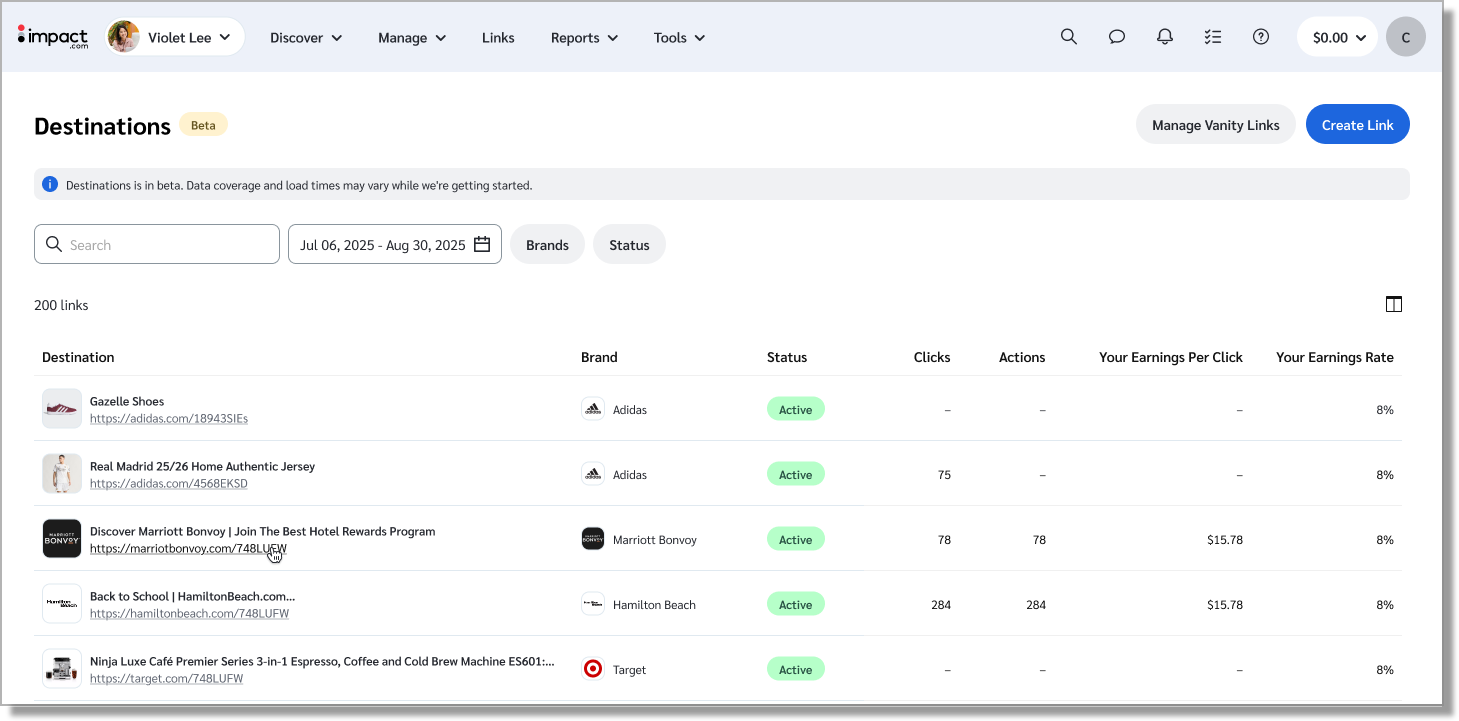Click the 284 clicks value for Hamilton Beach
The image size is (1459, 721).
coord(940,605)
